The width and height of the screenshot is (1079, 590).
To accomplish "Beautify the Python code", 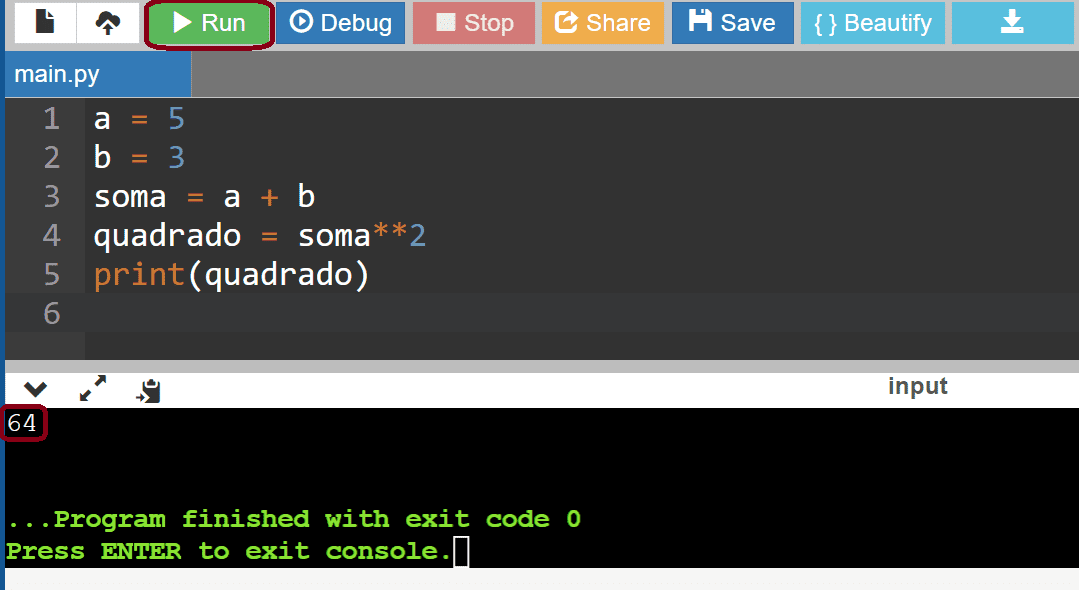I will pyautogui.click(x=872, y=22).
